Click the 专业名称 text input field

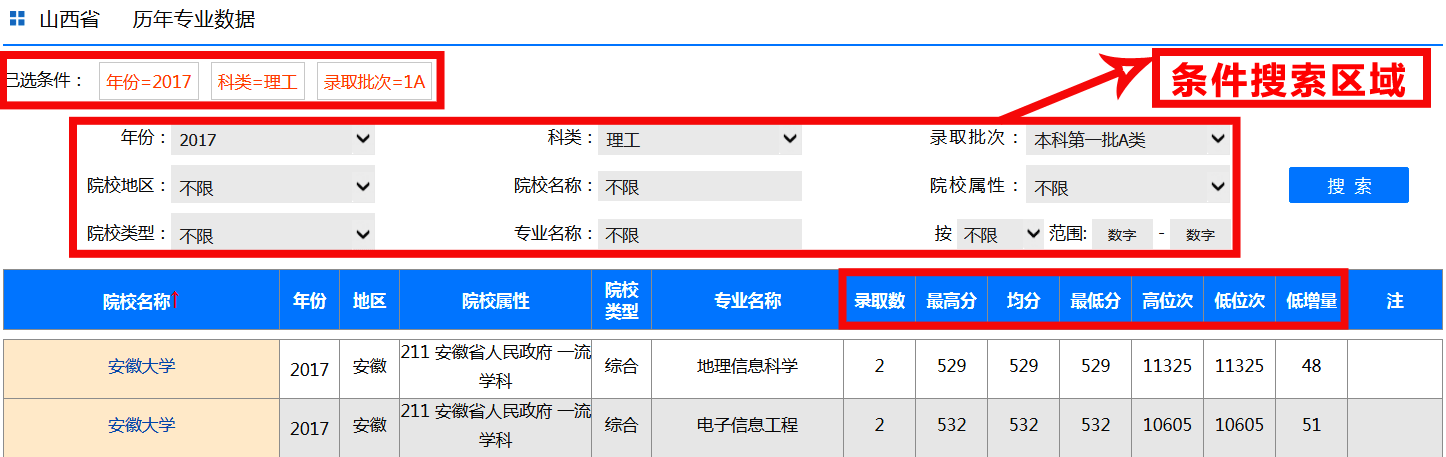(x=699, y=235)
